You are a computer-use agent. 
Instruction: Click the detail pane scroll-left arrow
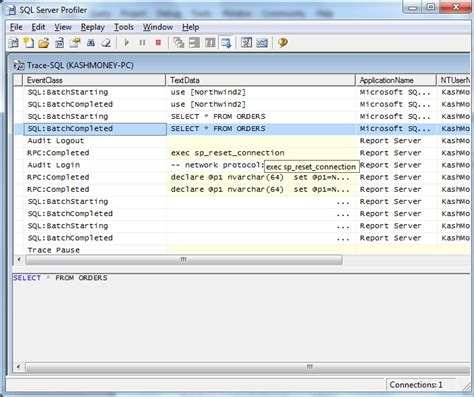19,367
